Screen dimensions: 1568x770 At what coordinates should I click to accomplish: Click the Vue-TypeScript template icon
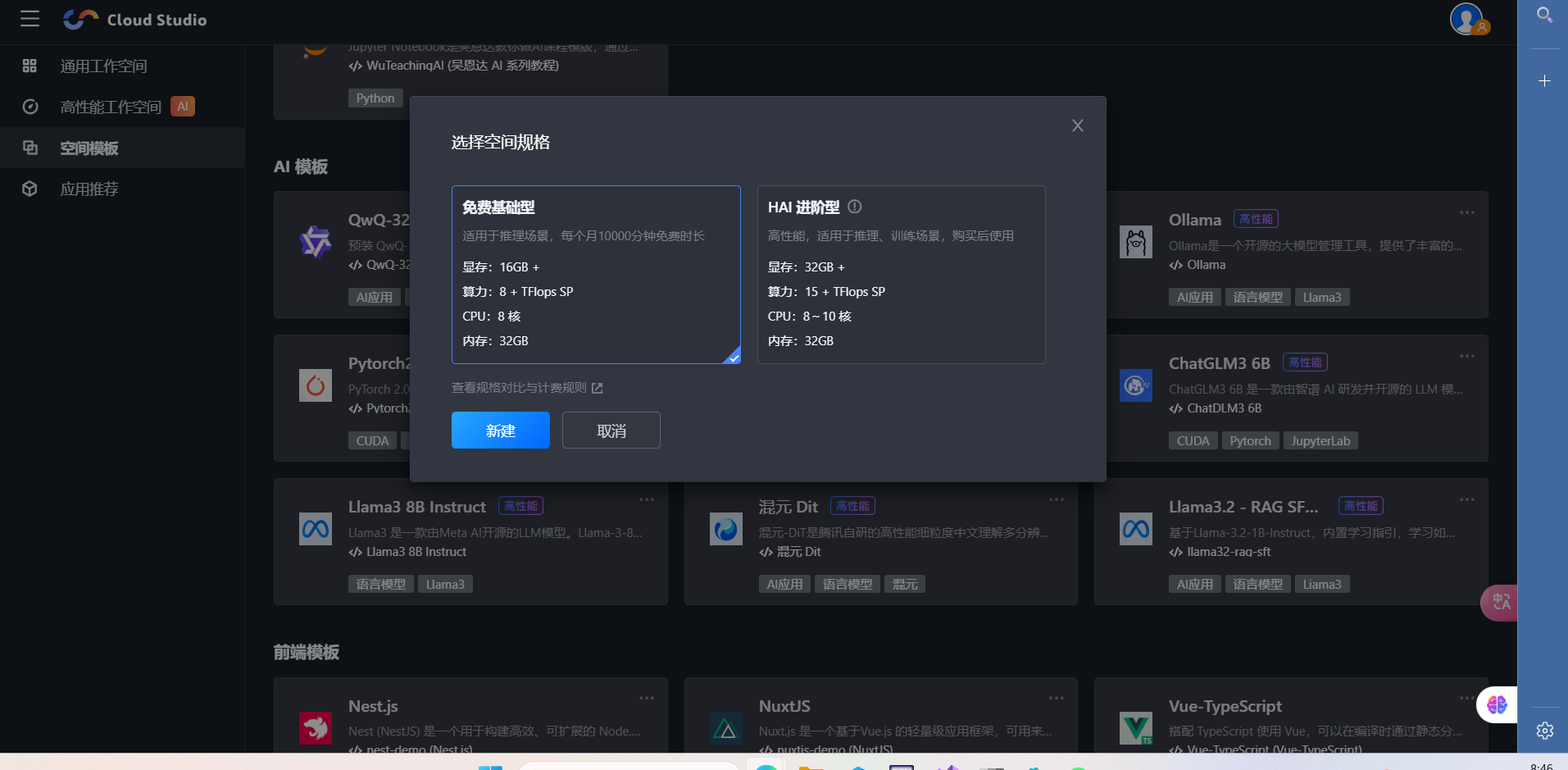pos(1135,727)
